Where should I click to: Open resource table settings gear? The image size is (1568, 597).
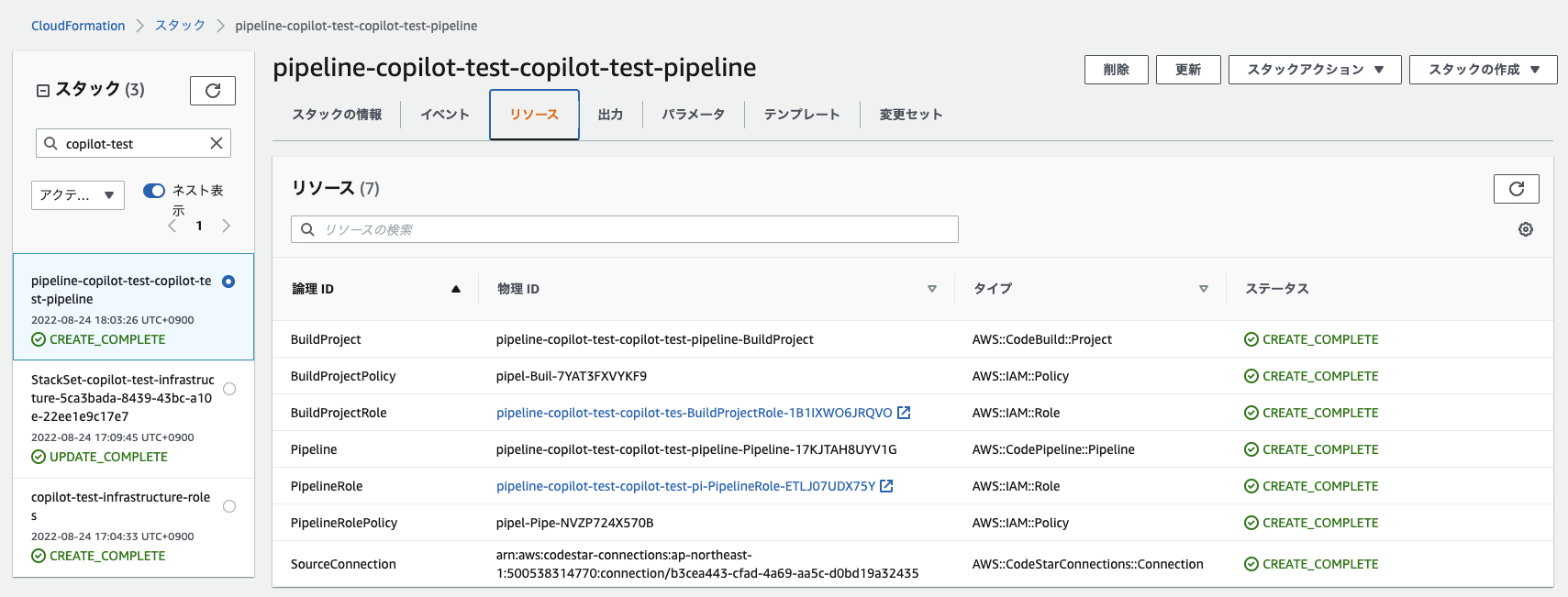pyautogui.click(x=1525, y=229)
